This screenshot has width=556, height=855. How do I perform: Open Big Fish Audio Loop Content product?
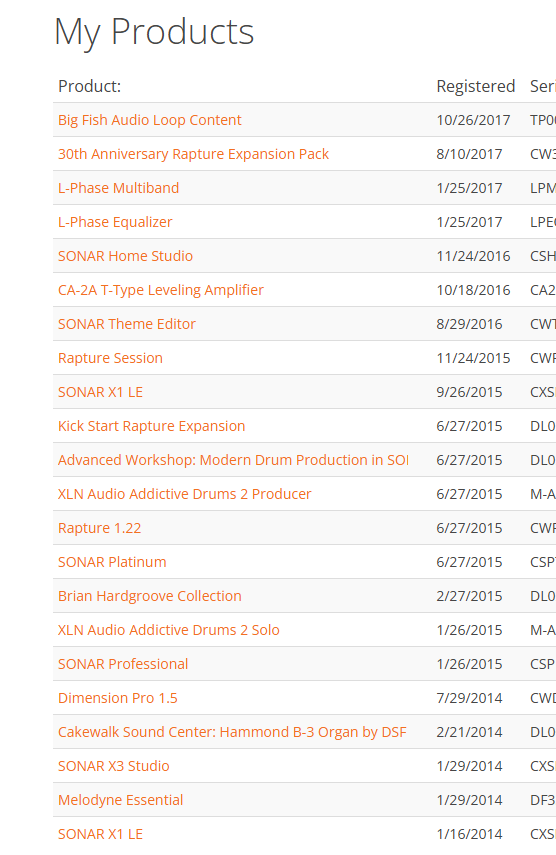pos(149,120)
